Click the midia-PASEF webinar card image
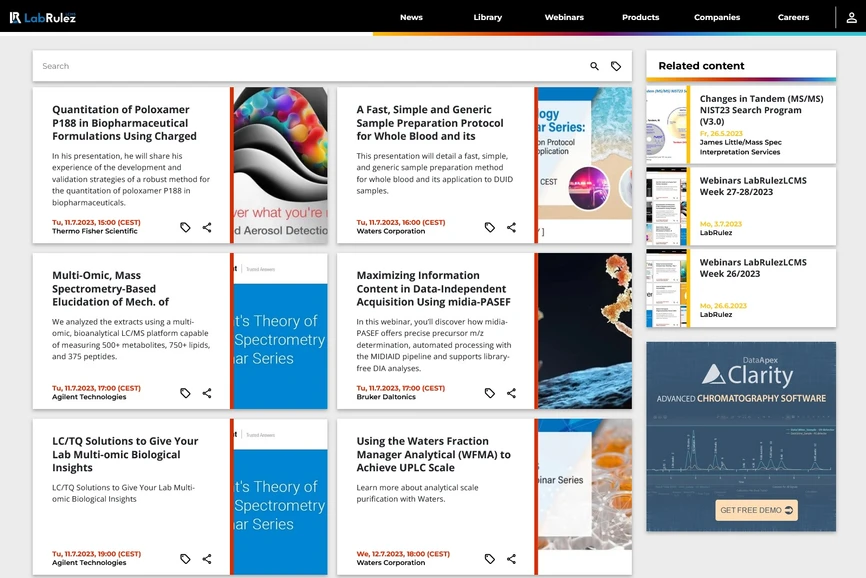Viewport: 866px width, 578px height. tap(585, 331)
